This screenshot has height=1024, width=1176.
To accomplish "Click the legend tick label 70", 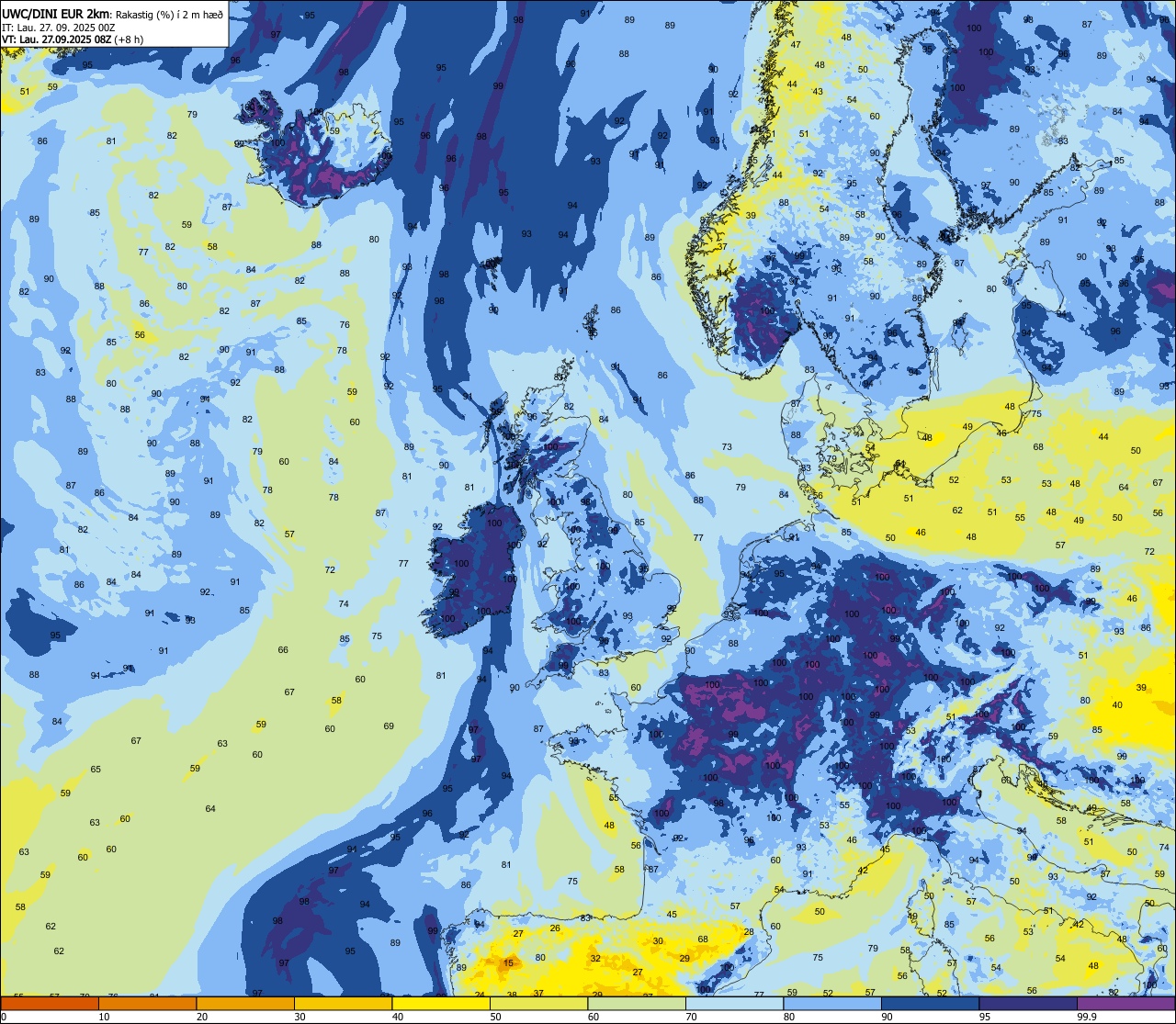I will [691, 1017].
